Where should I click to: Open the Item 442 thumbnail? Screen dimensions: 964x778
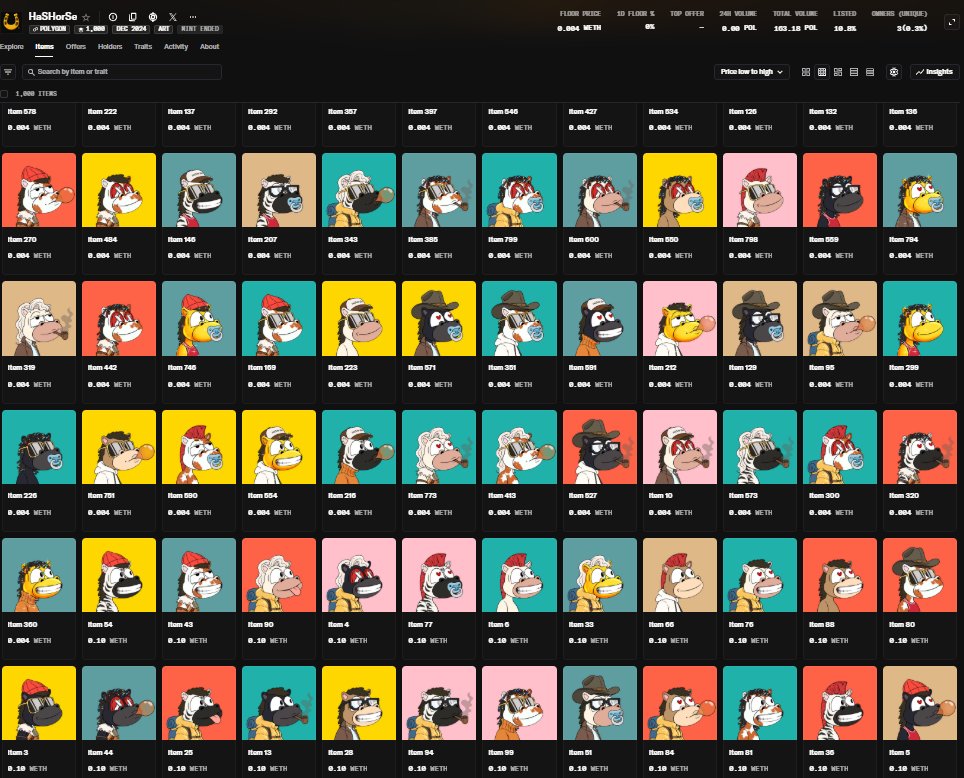[119, 319]
